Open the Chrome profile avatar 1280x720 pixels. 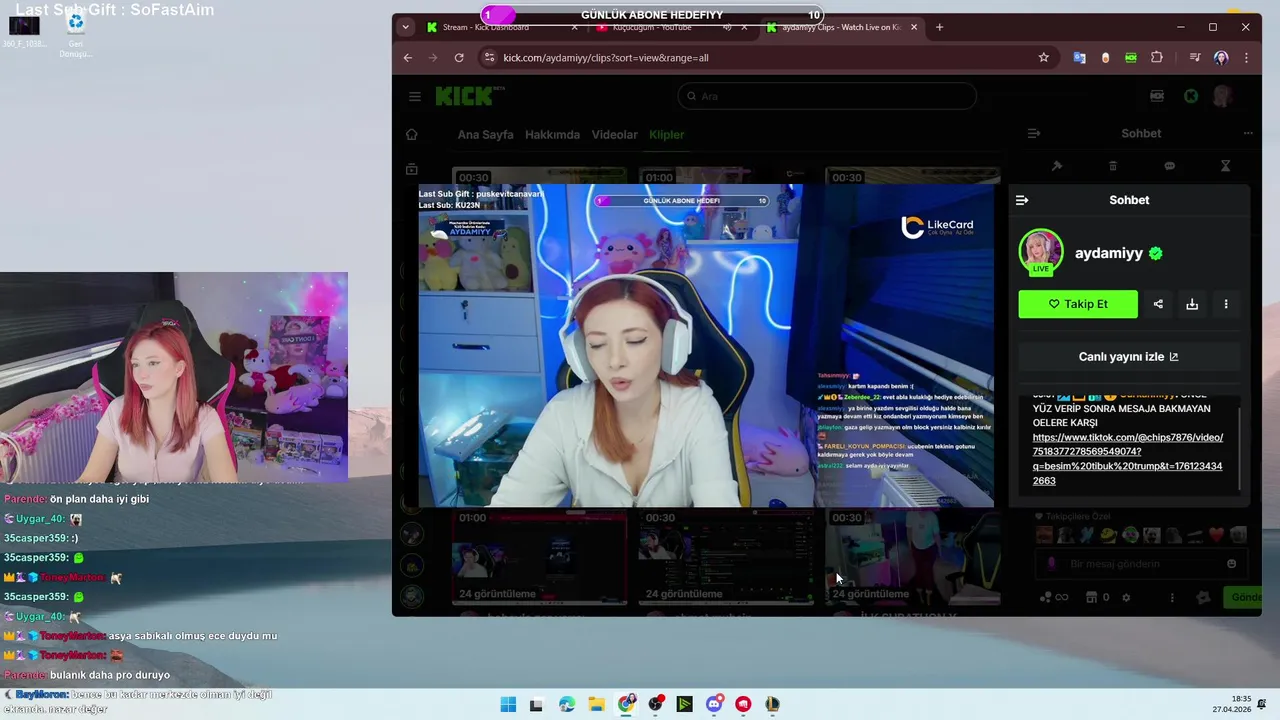pyautogui.click(x=1221, y=58)
